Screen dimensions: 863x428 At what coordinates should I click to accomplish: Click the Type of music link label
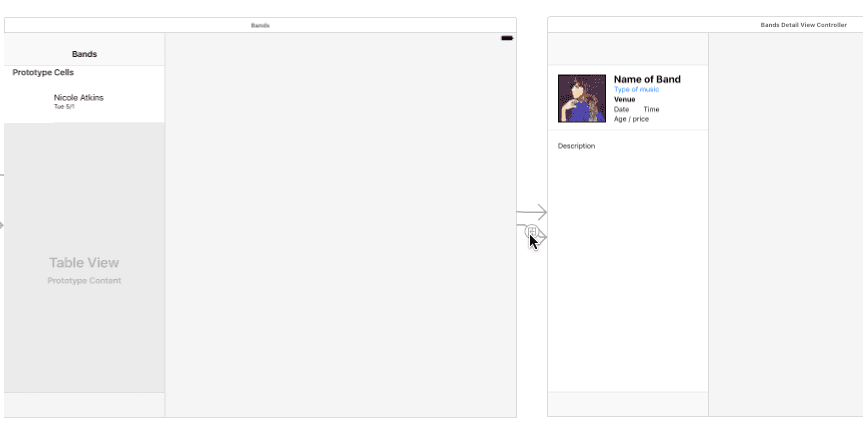click(x=636, y=89)
